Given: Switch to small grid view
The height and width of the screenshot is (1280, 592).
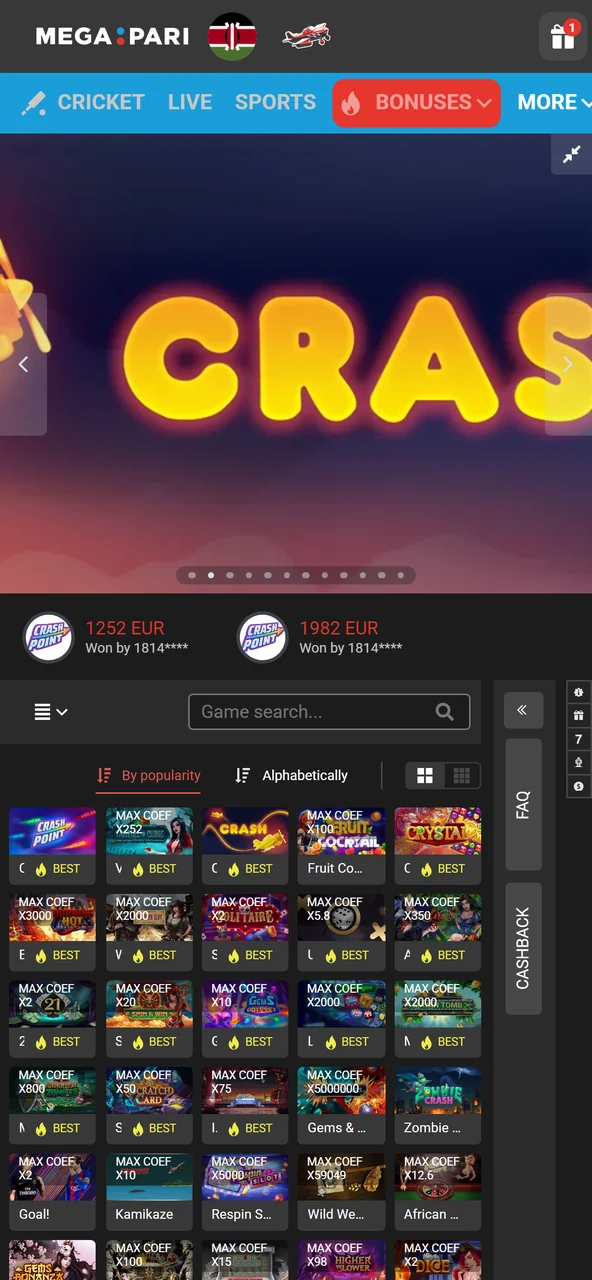Looking at the screenshot, I should (x=462, y=775).
